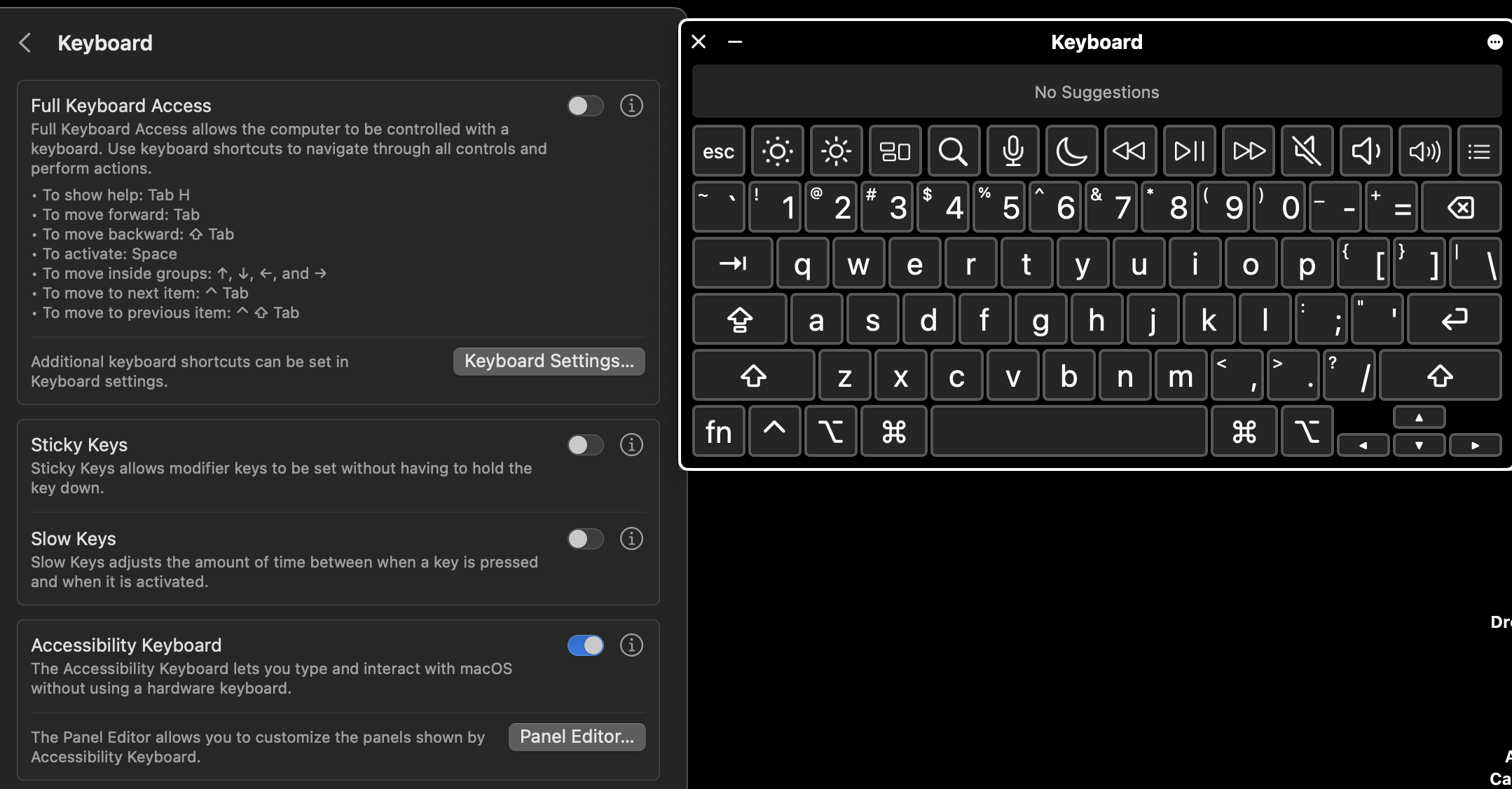Click the No Suggestions bar
1512x789 pixels.
(1097, 92)
